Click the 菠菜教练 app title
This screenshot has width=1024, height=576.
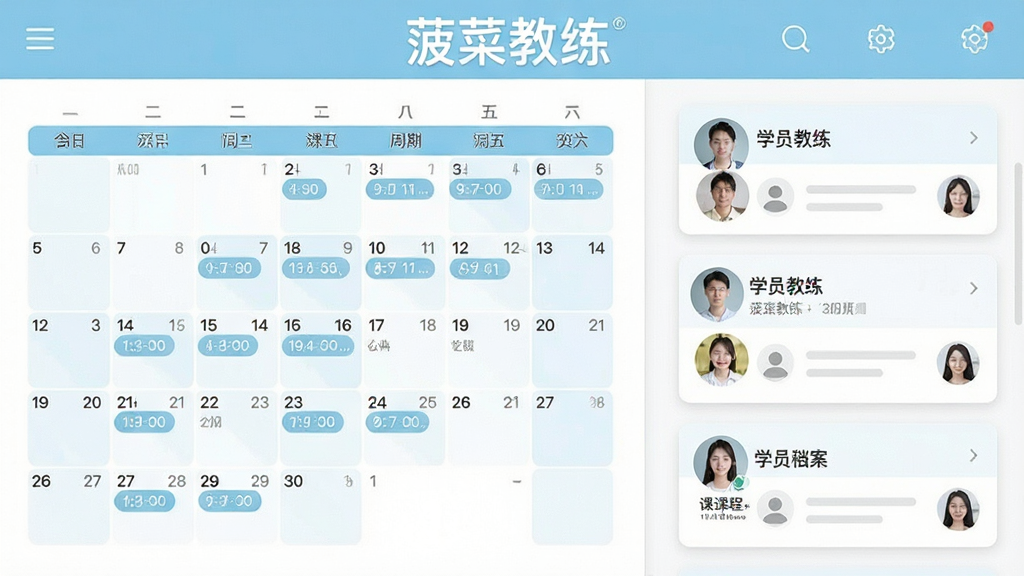coord(508,42)
